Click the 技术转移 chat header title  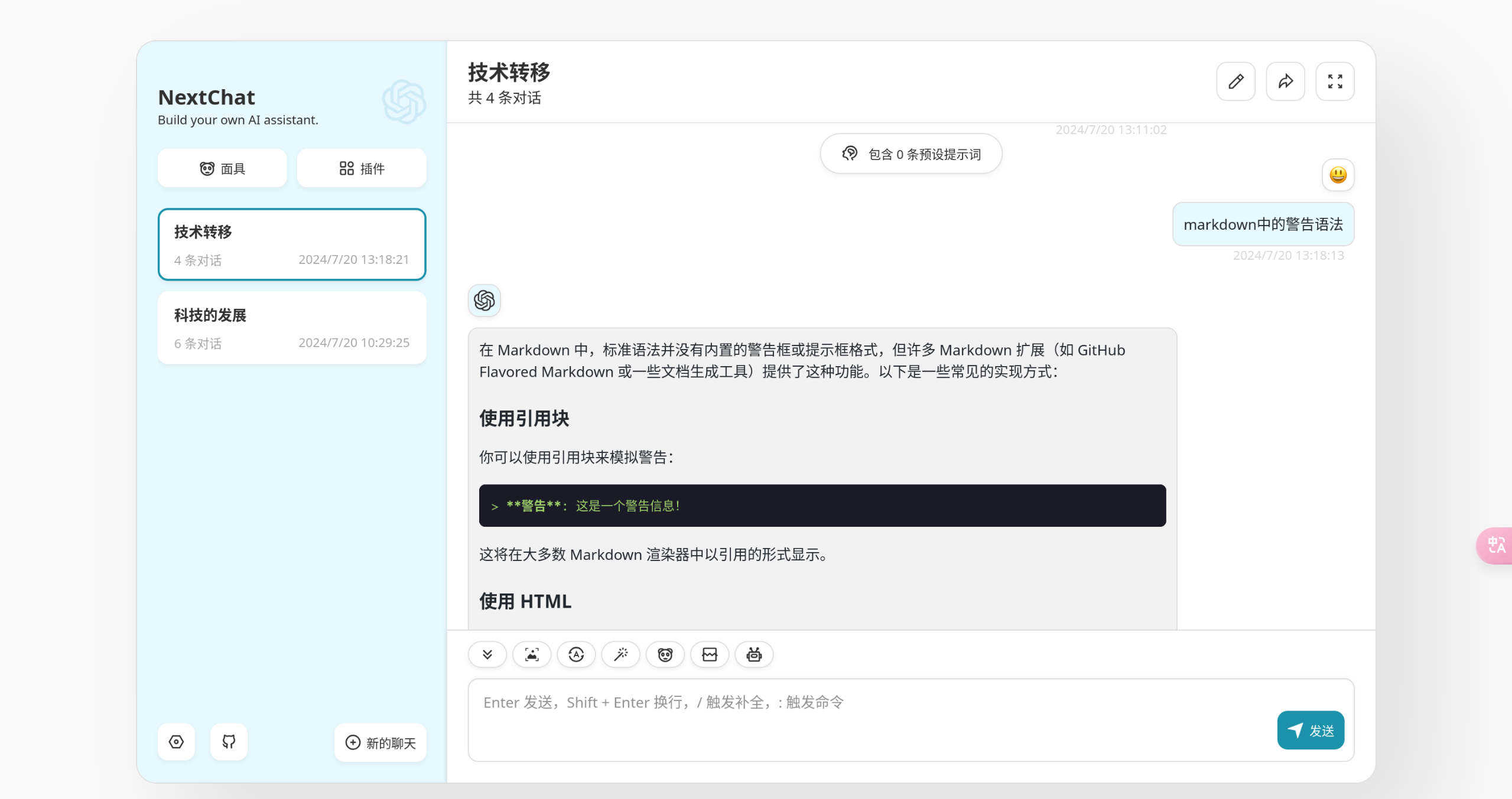[x=509, y=73]
